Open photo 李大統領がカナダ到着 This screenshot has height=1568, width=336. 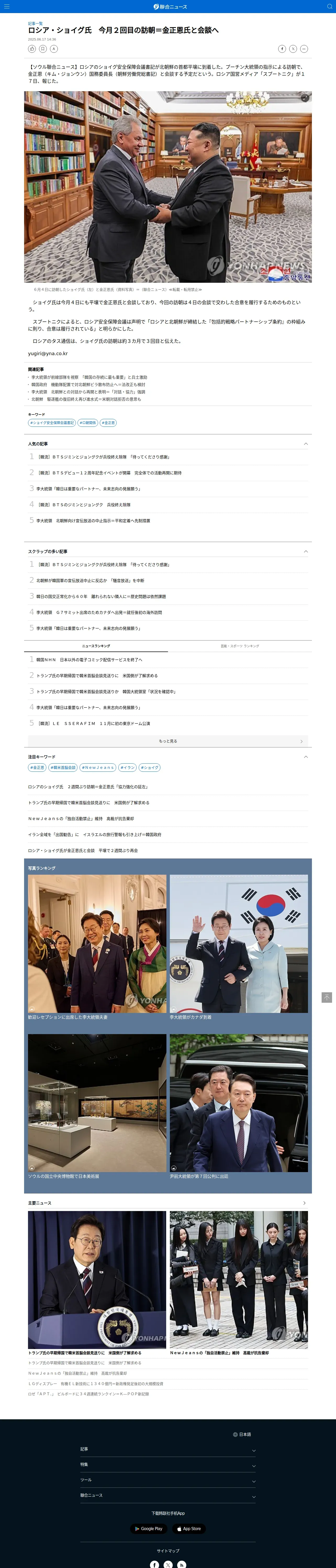(239, 944)
